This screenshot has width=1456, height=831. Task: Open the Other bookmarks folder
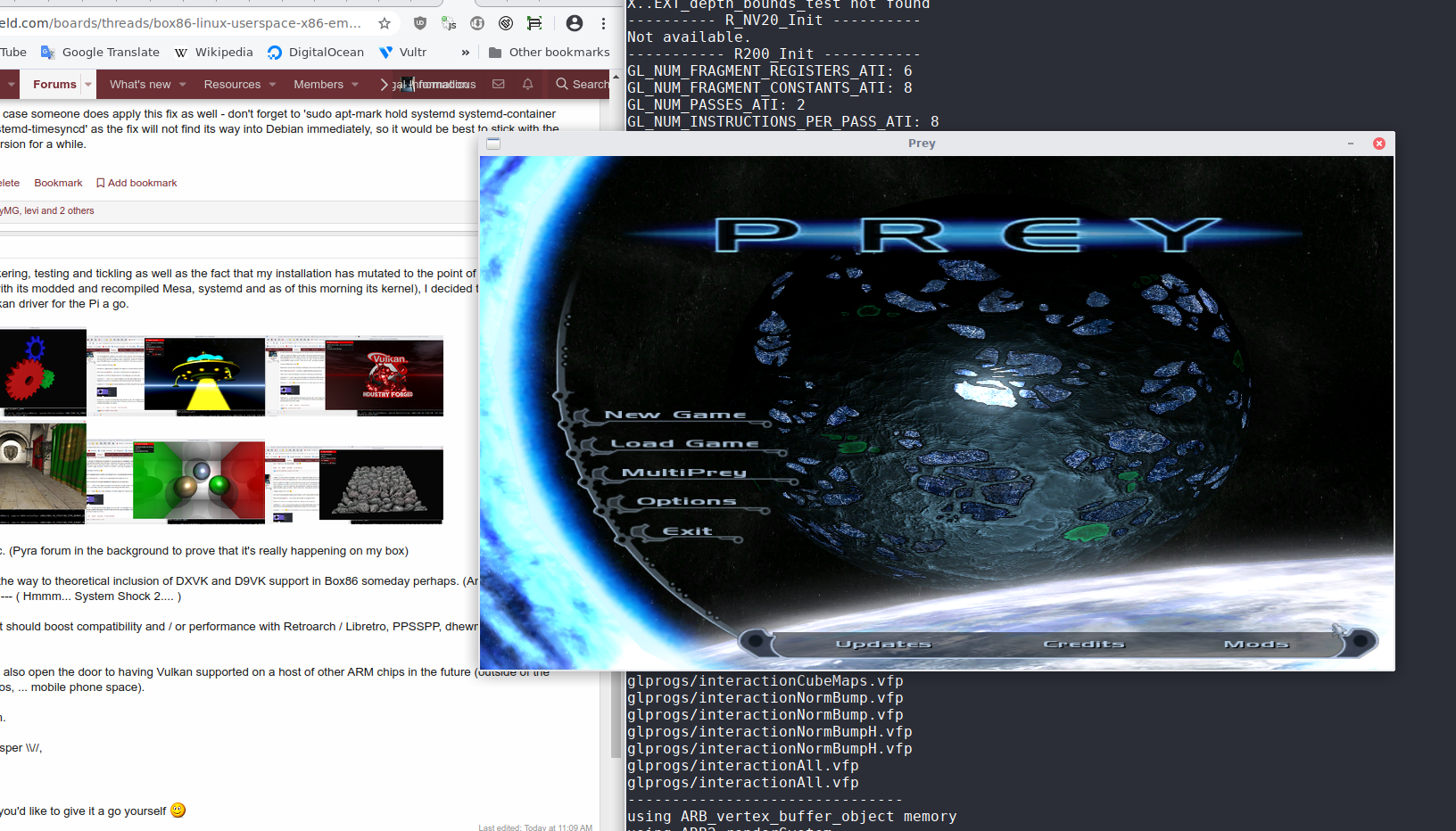[x=549, y=53]
